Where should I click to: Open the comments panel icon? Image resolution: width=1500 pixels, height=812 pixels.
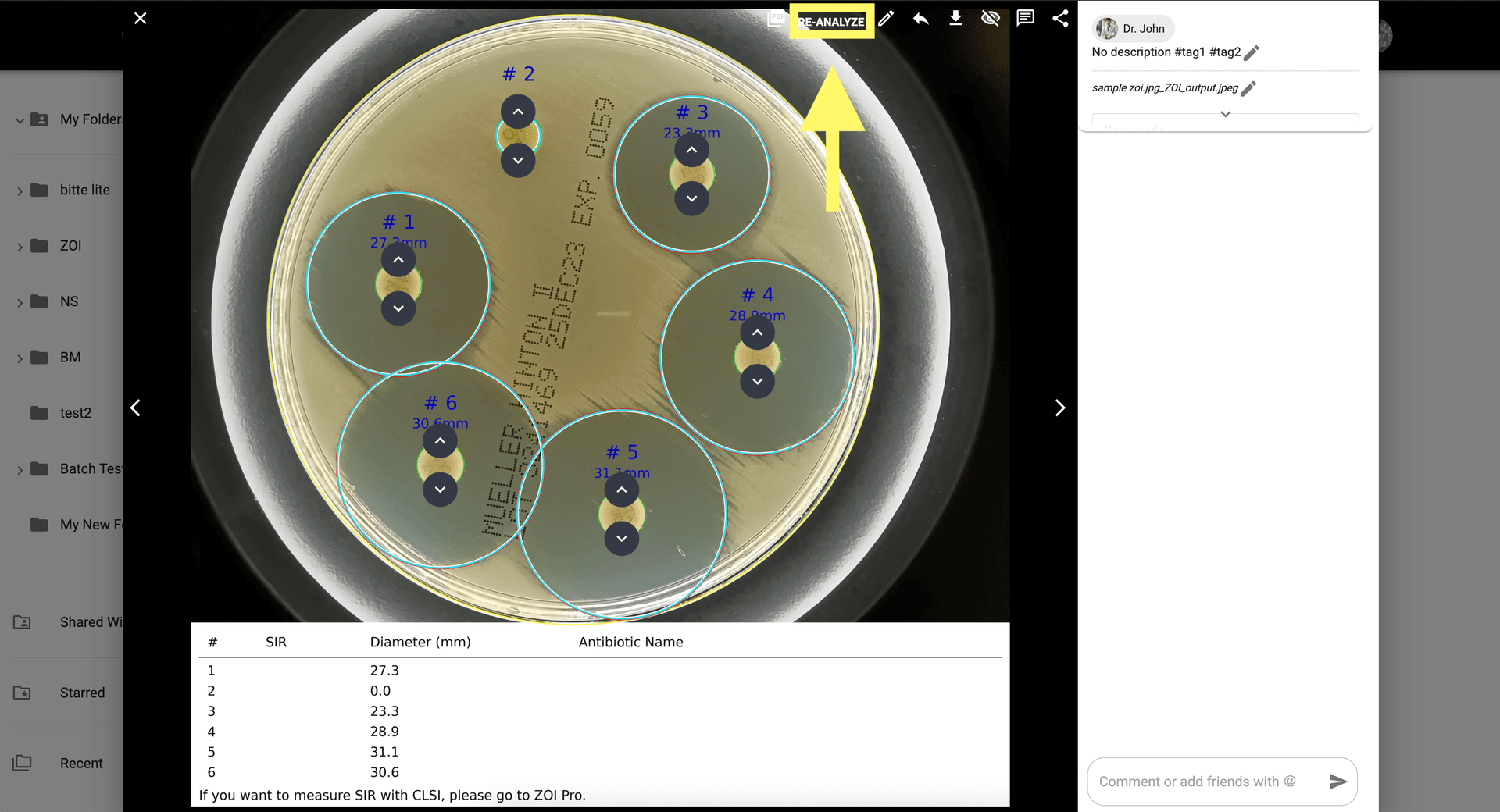point(1025,19)
